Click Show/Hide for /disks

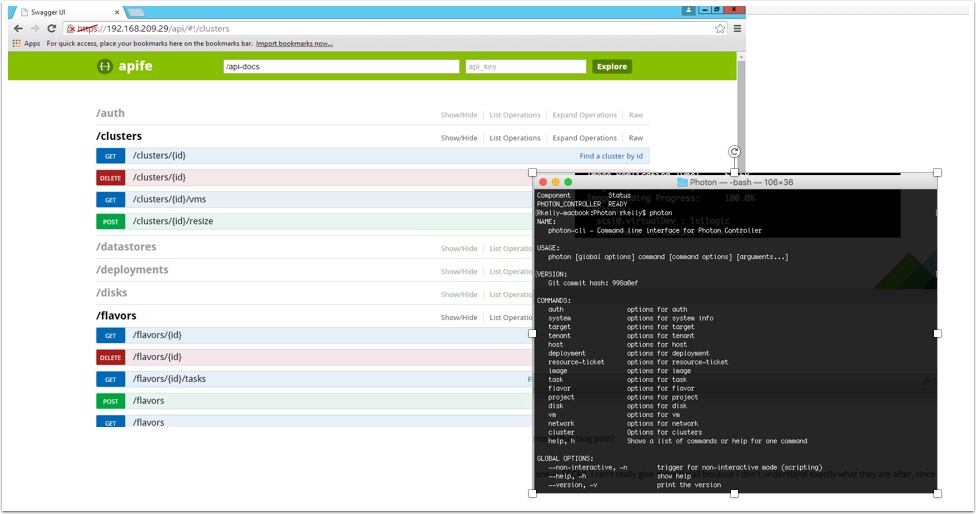pyautogui.click(x=459, y=295)
